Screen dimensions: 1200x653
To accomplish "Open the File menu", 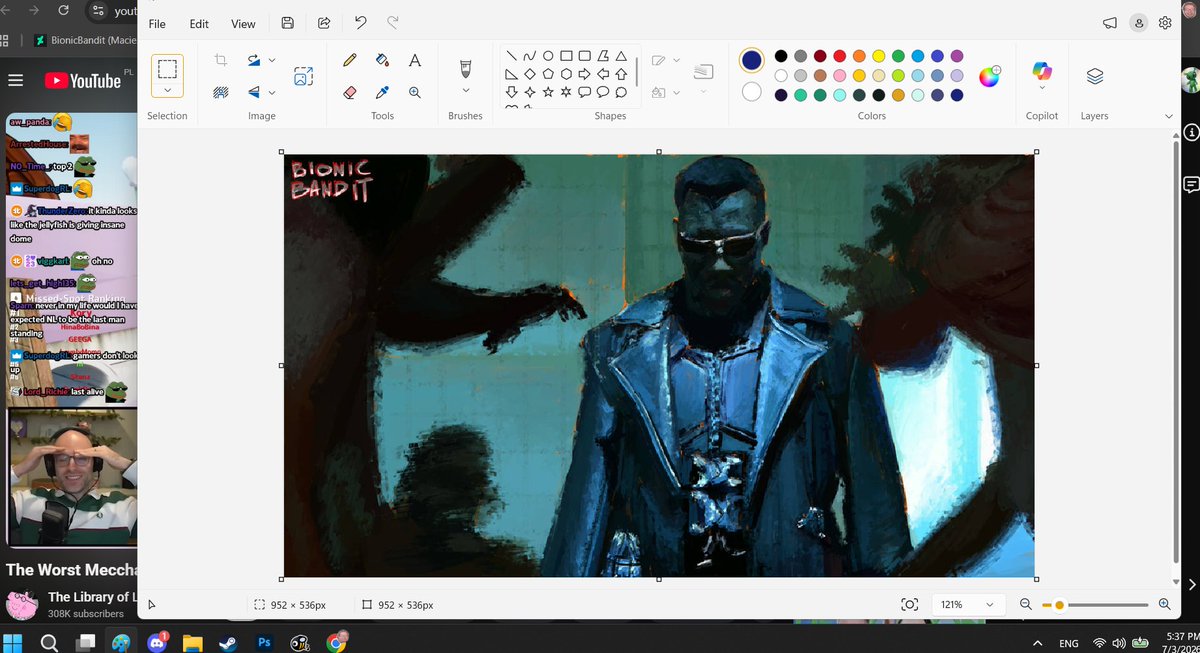I will pyautogui.click(x=157, y=23).
